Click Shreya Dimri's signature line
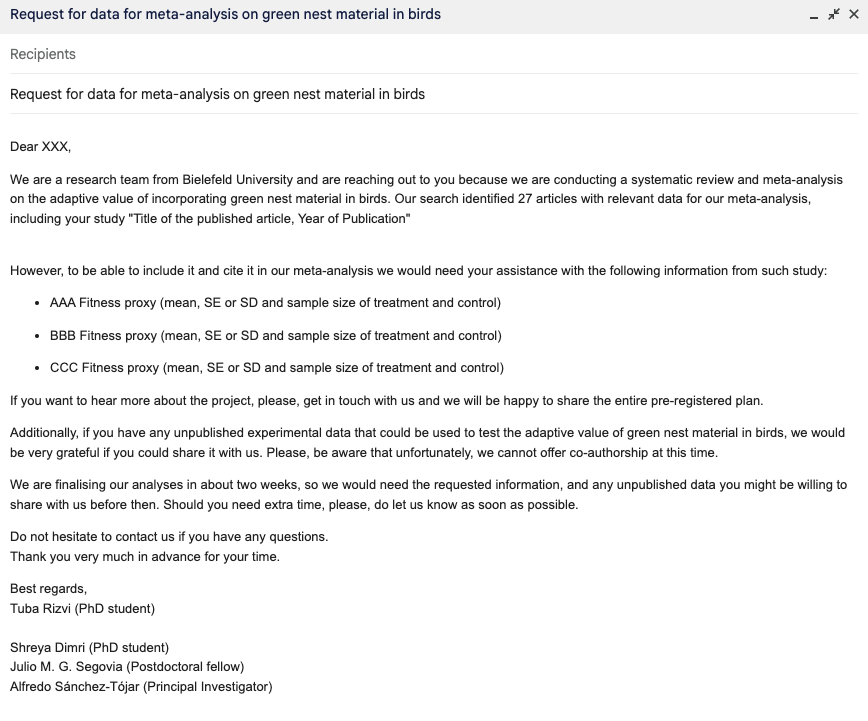868x721 pixels. click(x=89, y=647)
